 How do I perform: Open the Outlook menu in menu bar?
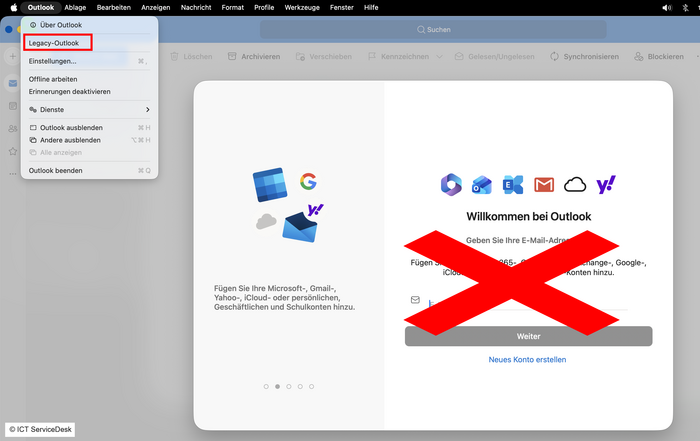[41, 8]
